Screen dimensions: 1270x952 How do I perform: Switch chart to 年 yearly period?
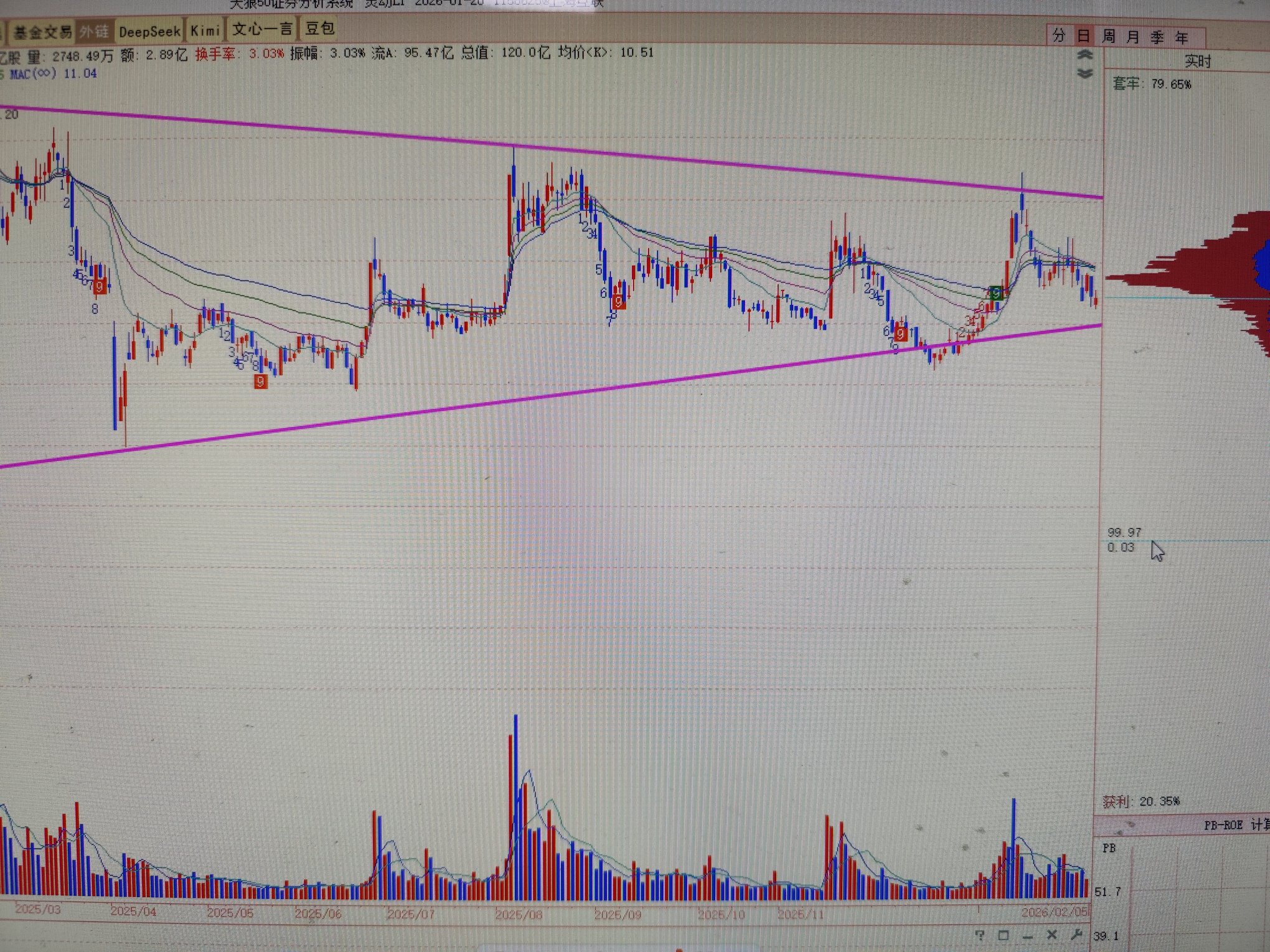[1182, 37]
